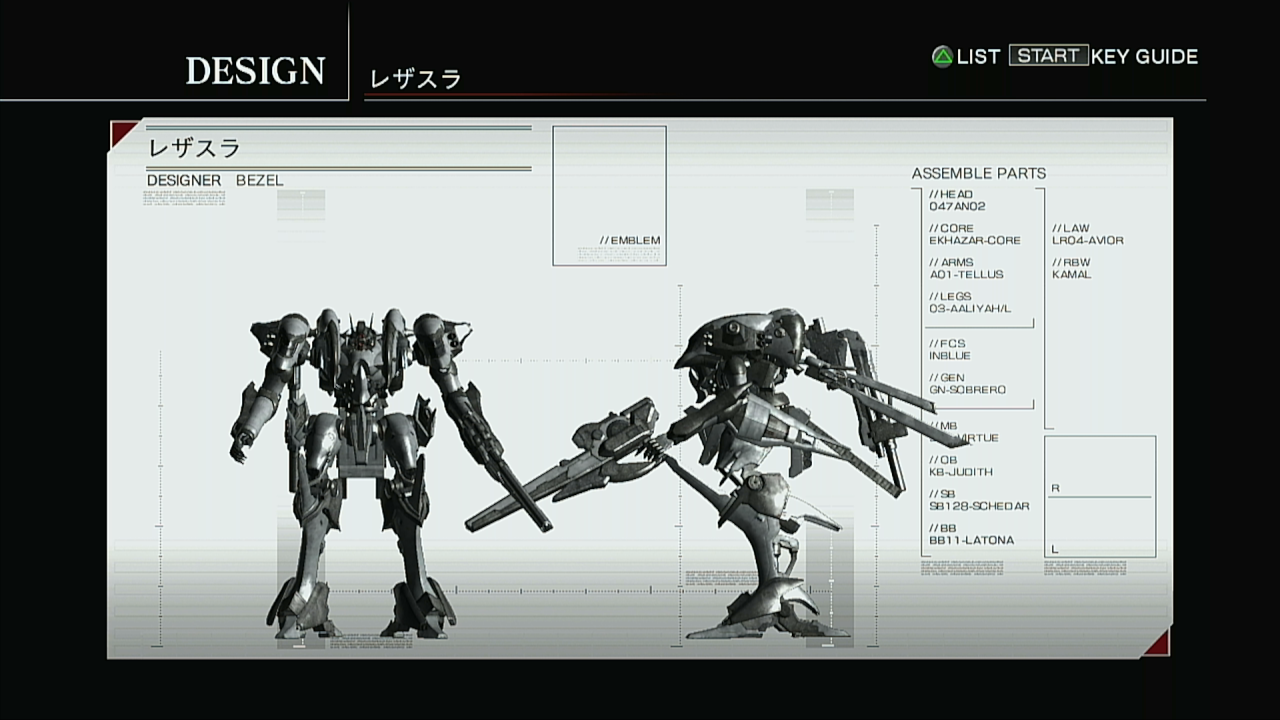1280x720 pixels.
Task: Select FCS part INBLUE
Action: [x=950, y=356]
